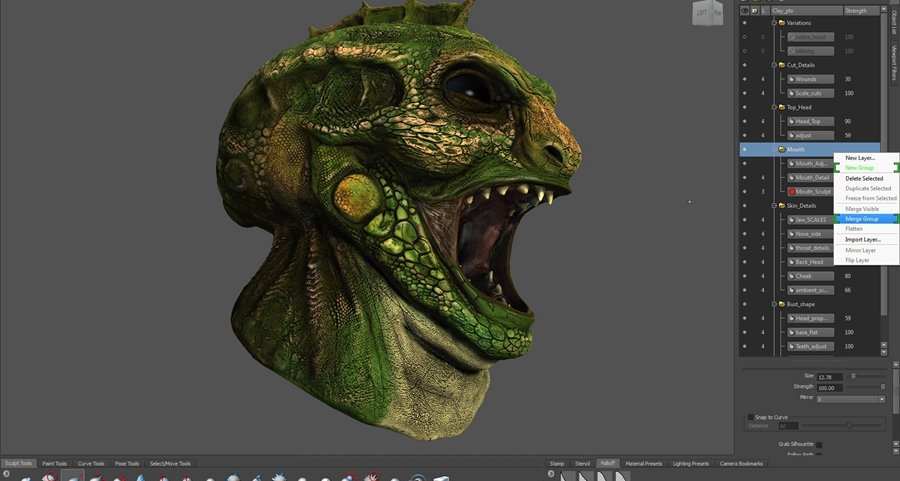This screenshot has height=481, width=900.
Task: Click the sculpt layer icon on base_flat
Action: [792, 332]
